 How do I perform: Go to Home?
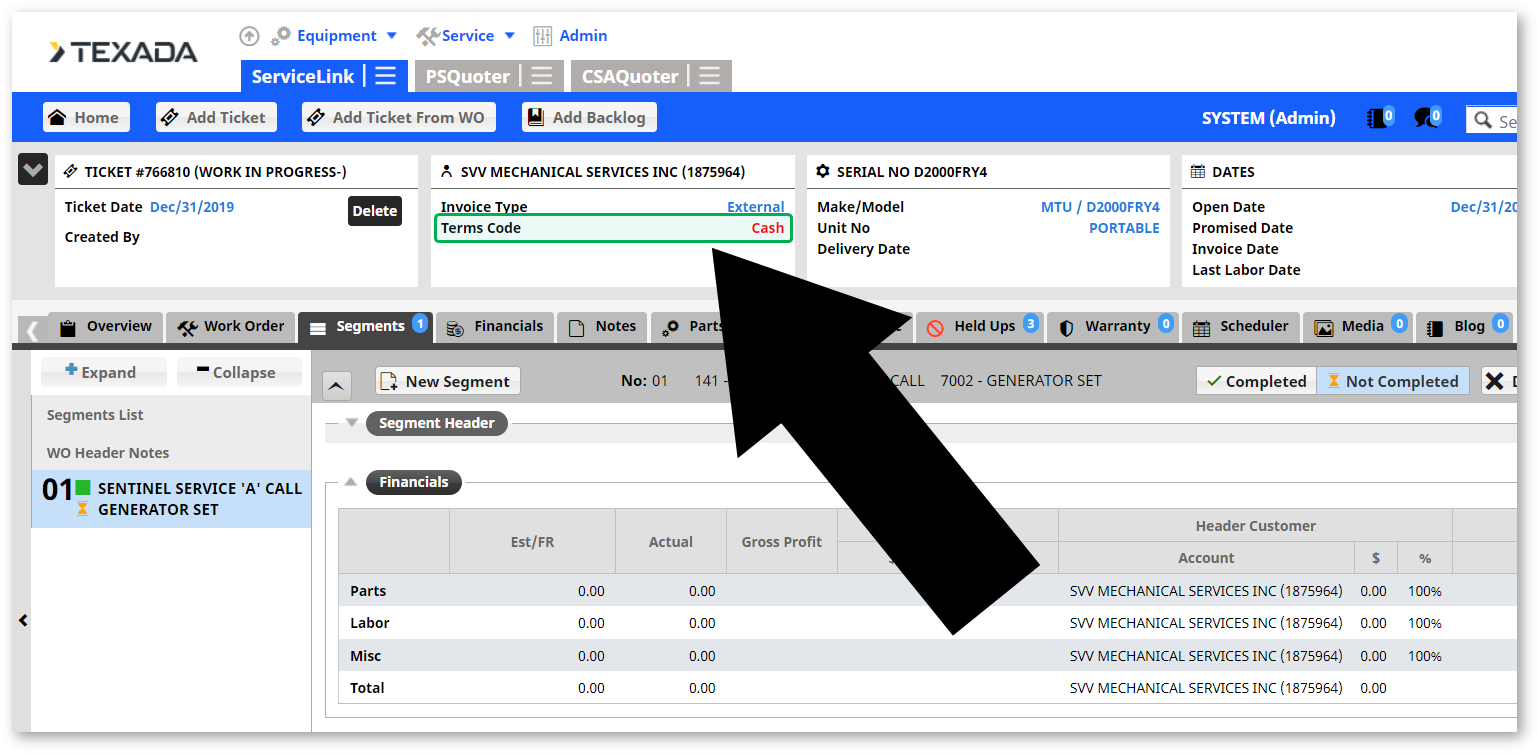87,118
